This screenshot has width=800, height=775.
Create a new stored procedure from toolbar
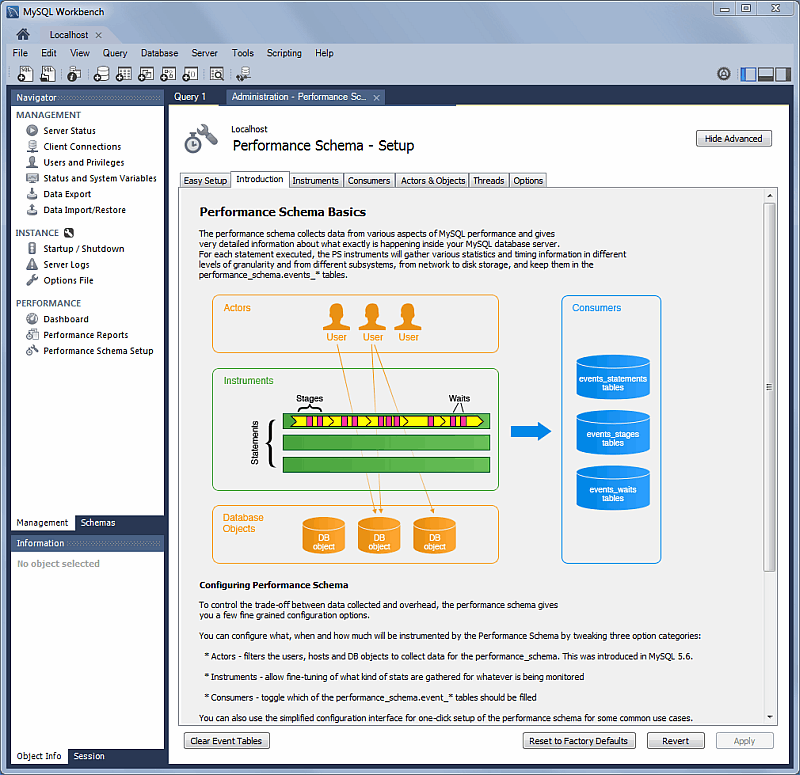click(x=168, y=74)
